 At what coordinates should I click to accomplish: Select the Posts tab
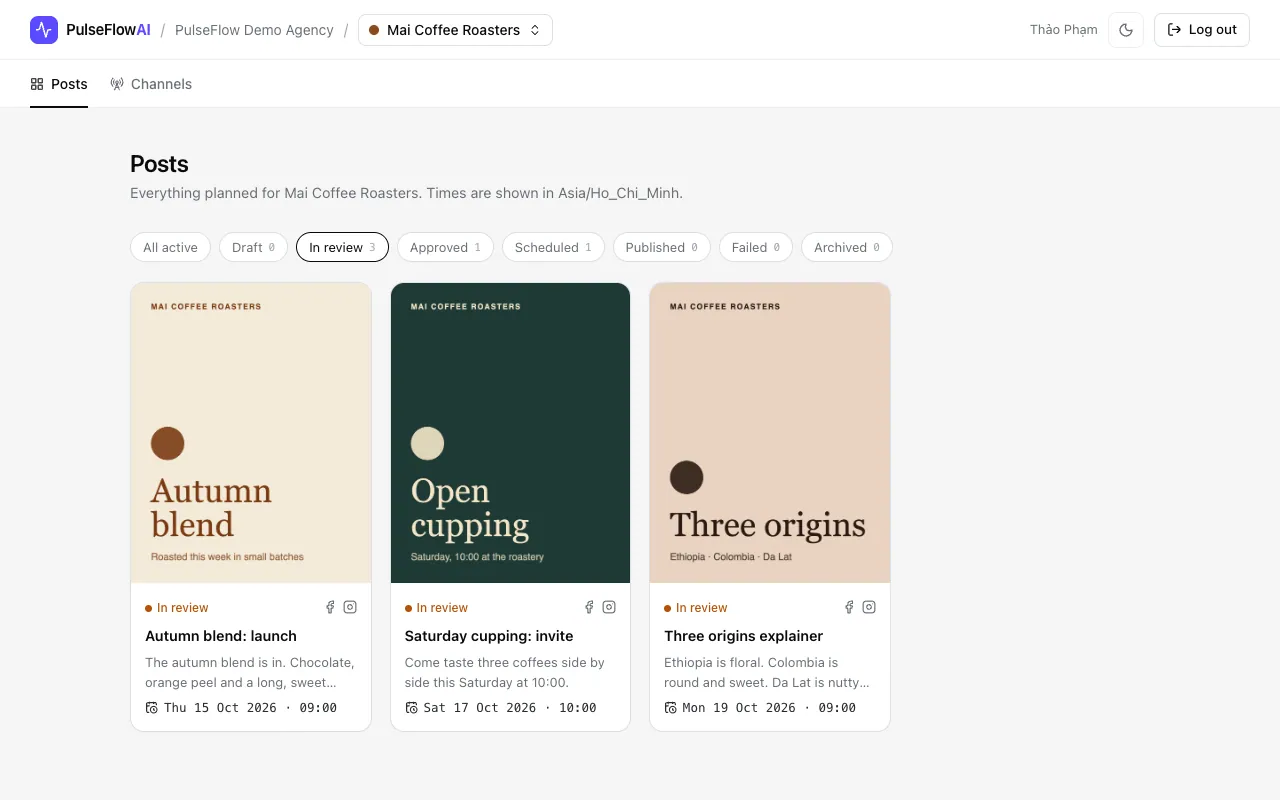pyautogui.click(x=59, y=84)
